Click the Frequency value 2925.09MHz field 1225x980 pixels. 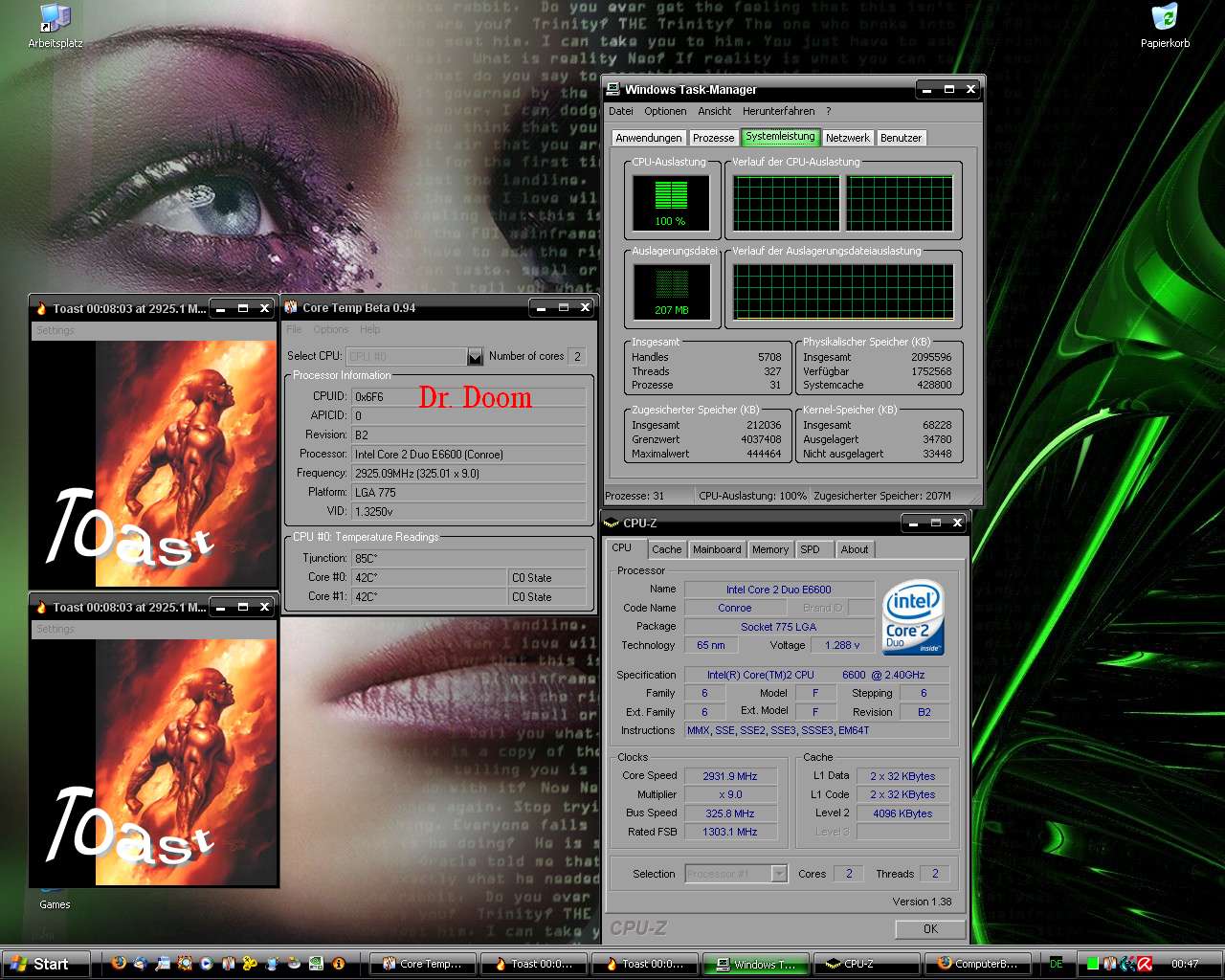pos(469,473)
